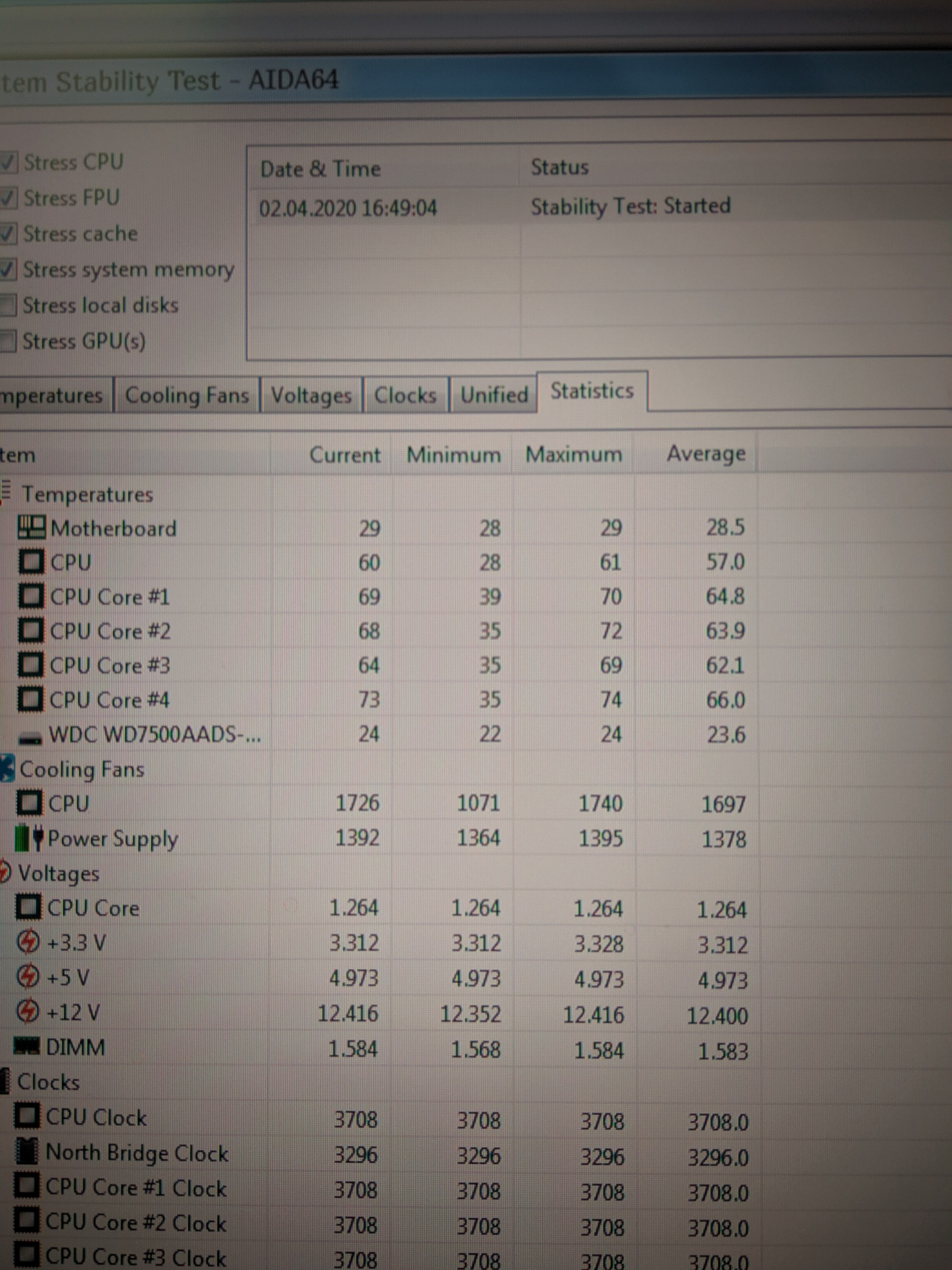Click the Motherboard temperature icon
Image resolution: width=952 pixels, height=1270 pixels.
(31, 527)
